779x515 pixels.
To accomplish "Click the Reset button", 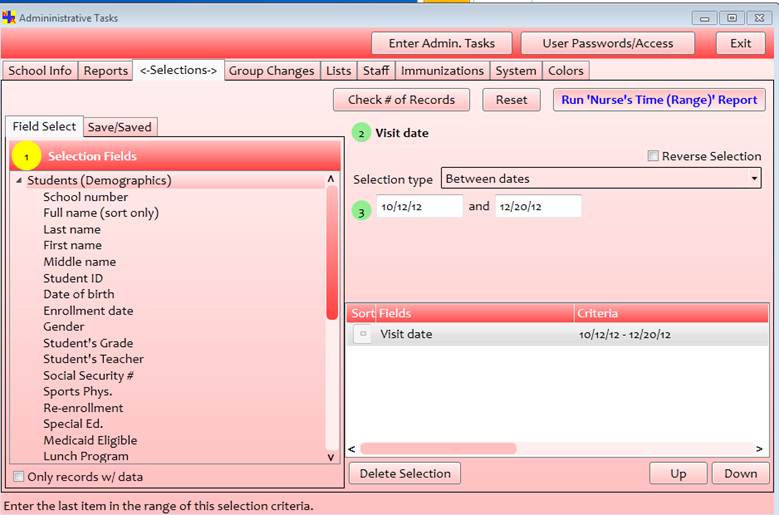I will [511, 100].
